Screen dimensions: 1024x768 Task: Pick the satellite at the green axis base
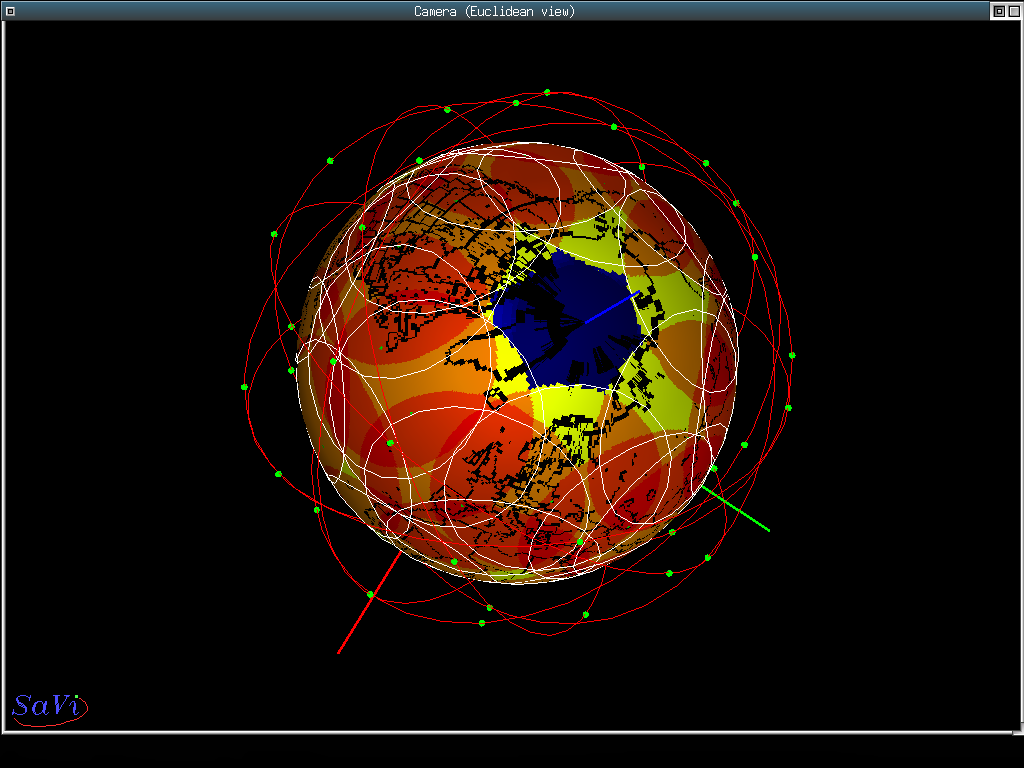click(714, 468)
